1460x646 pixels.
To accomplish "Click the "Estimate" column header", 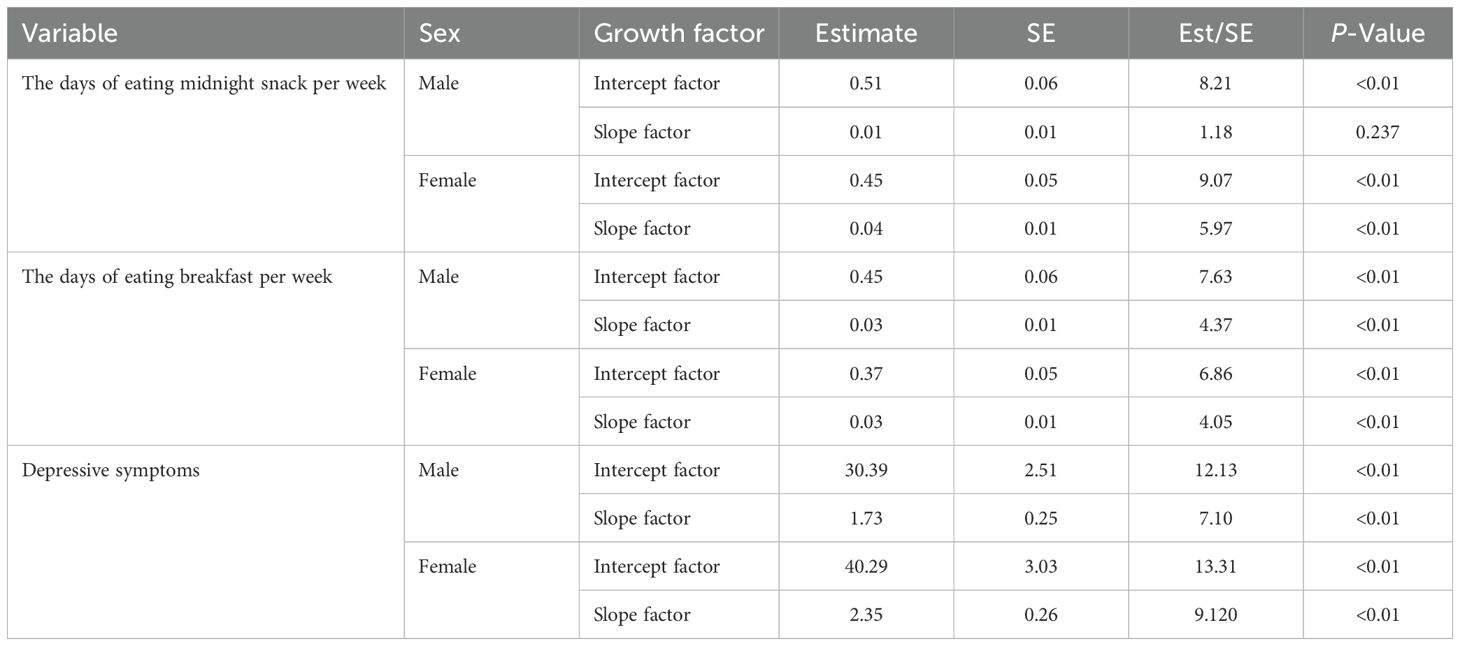I will [866, 33].
